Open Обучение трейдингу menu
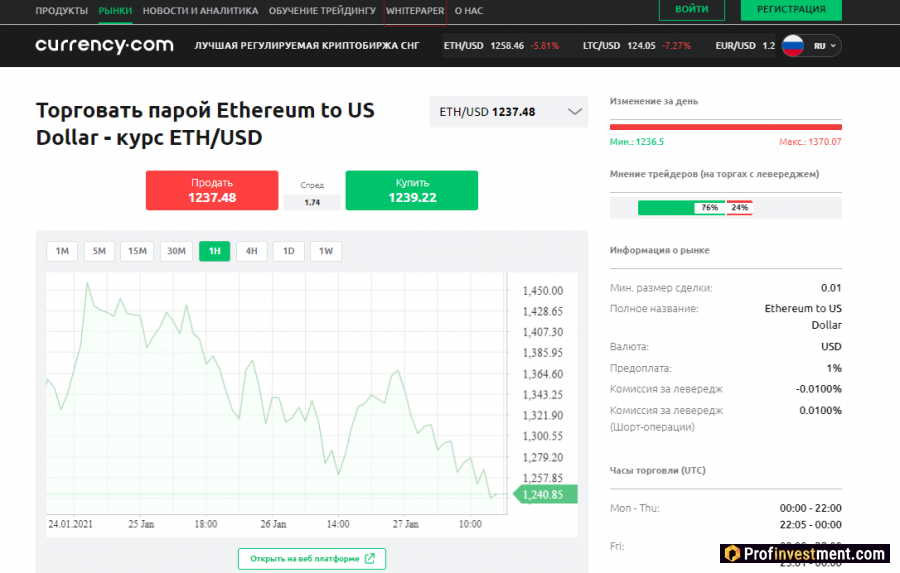 pos(322,10)
